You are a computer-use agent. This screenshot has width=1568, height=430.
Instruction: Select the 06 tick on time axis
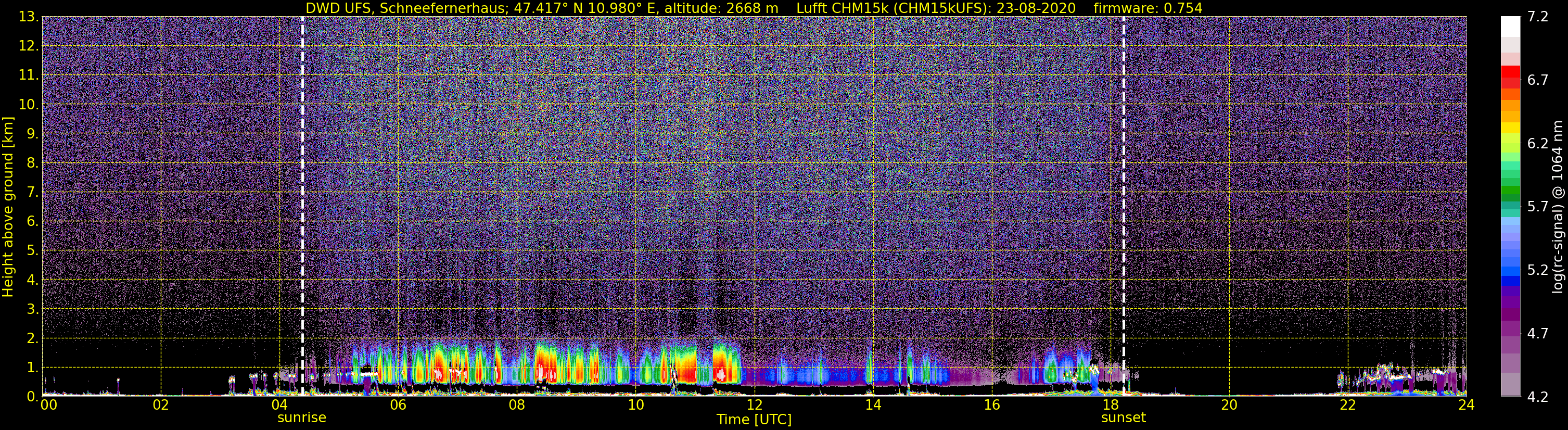(x=398, y=405)
